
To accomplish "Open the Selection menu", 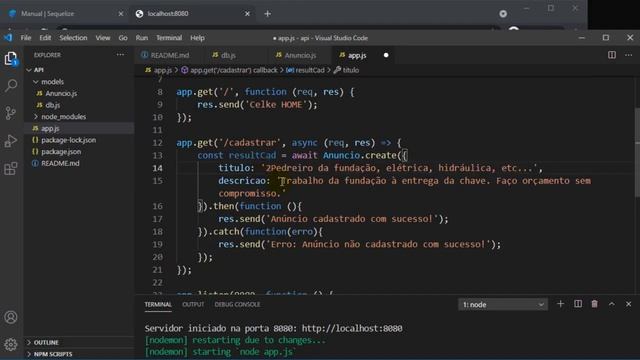I will pyautogui.click(x=73, y=38).
